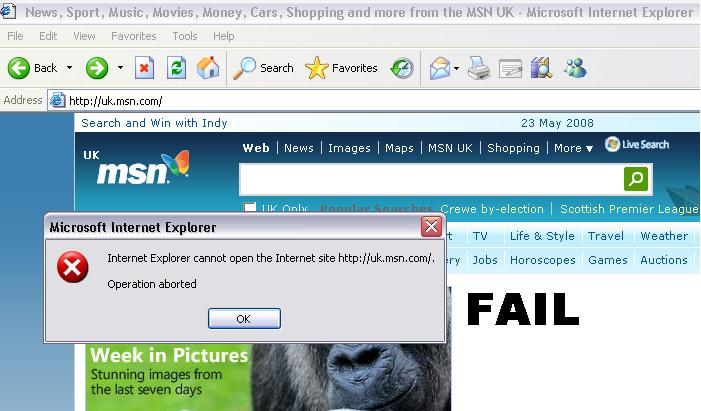
Task: Click the IE icon in title bar
Action: (8, 10)
